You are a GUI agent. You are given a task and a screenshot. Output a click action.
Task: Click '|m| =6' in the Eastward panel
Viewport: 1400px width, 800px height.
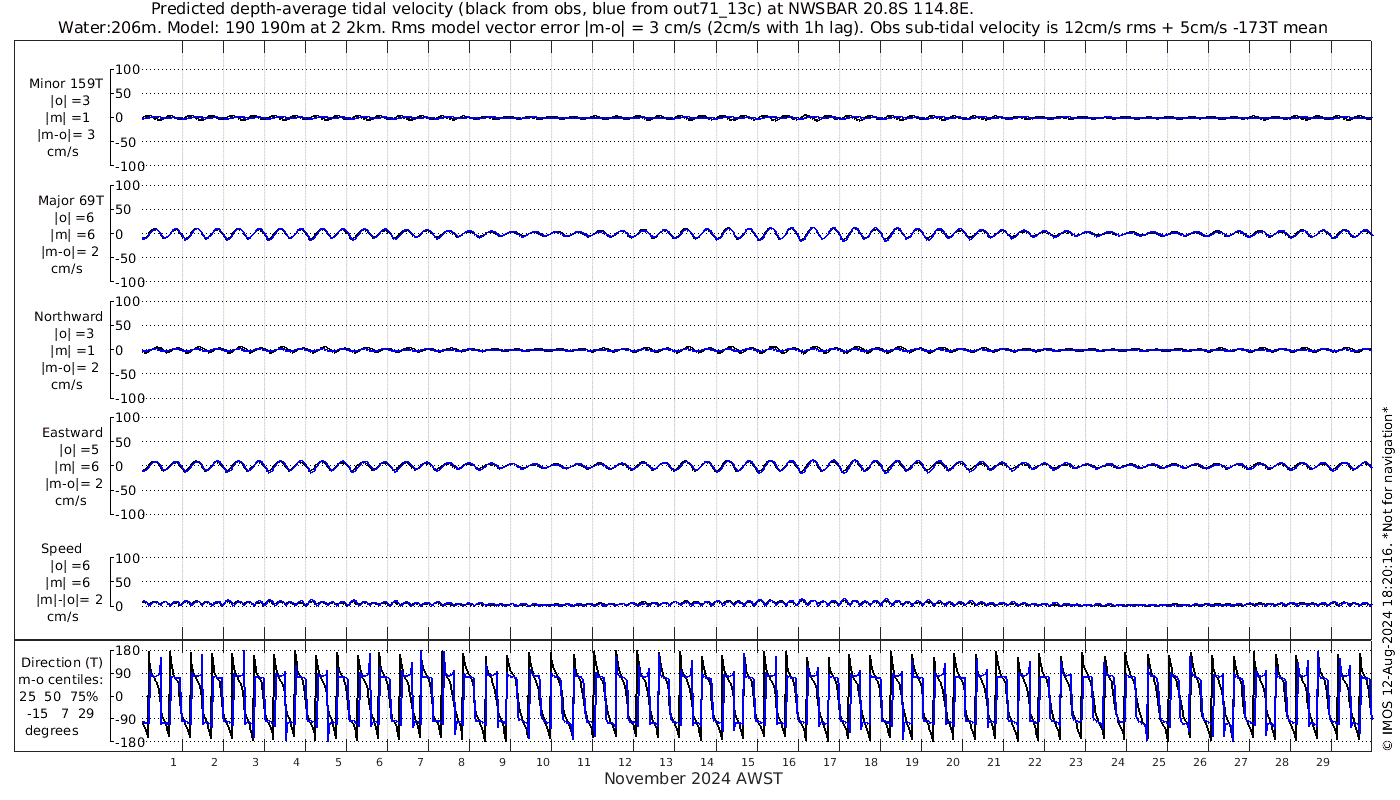pos(78,466)
